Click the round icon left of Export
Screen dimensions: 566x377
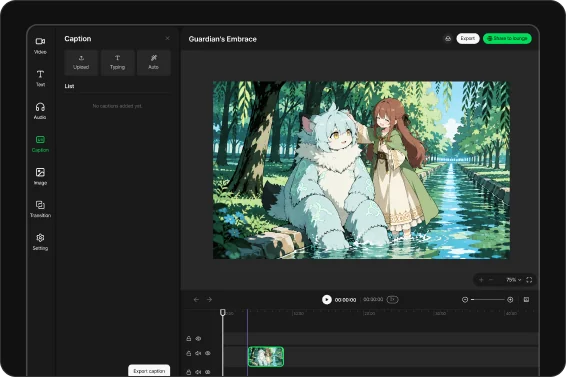(x=448, y=38)
